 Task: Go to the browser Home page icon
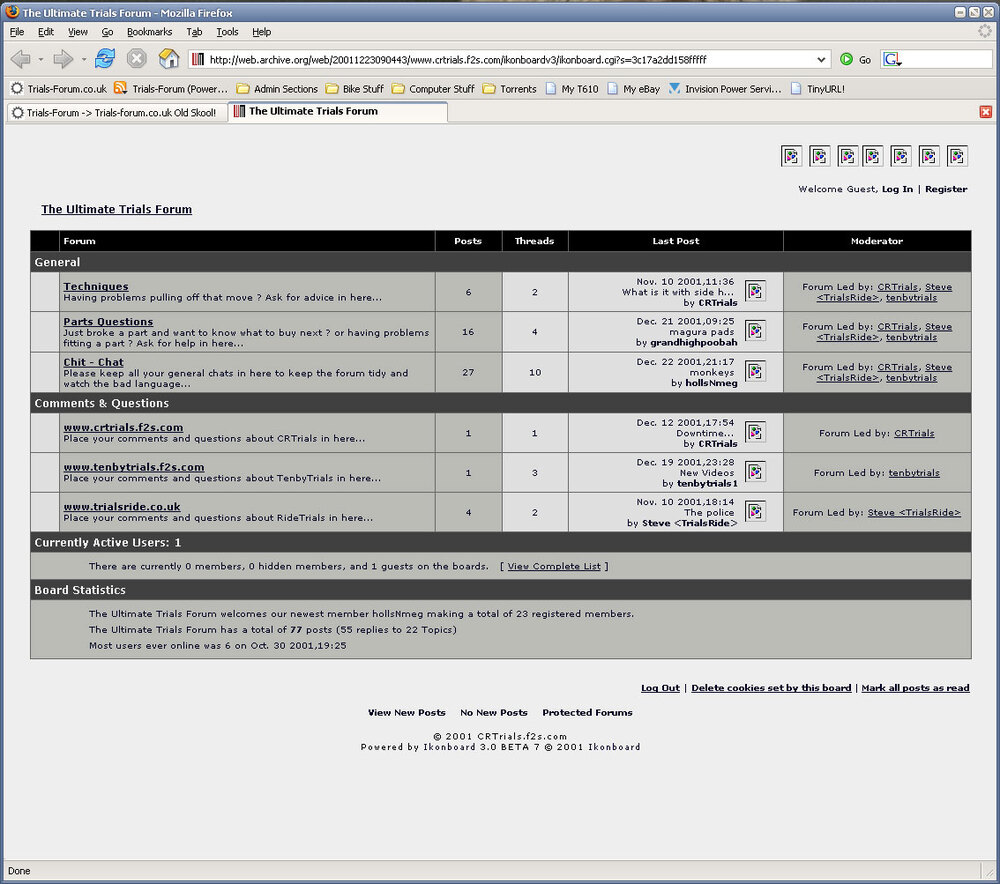169,59
